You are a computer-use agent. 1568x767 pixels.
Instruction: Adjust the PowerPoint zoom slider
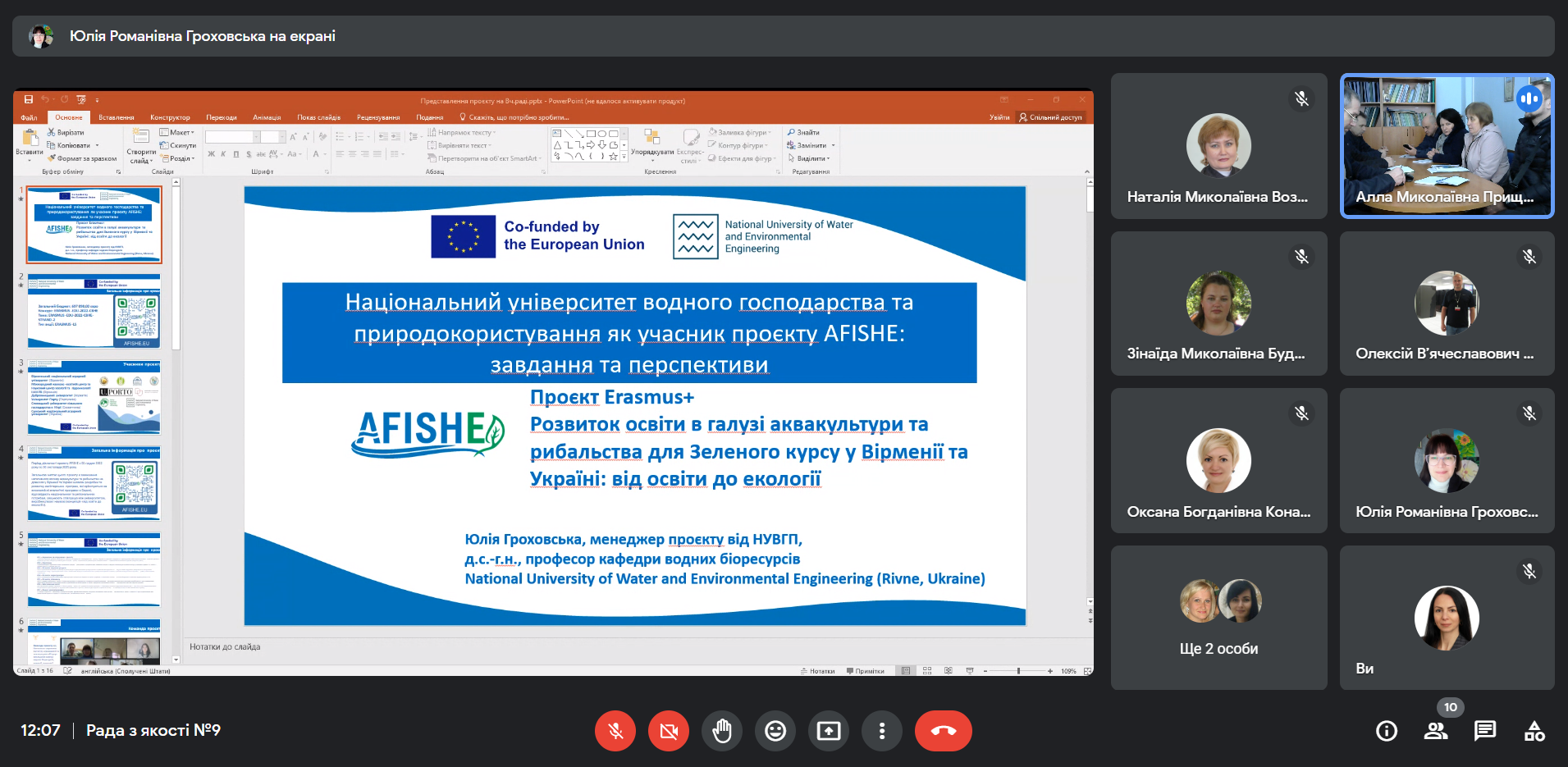coord(1018,671)
